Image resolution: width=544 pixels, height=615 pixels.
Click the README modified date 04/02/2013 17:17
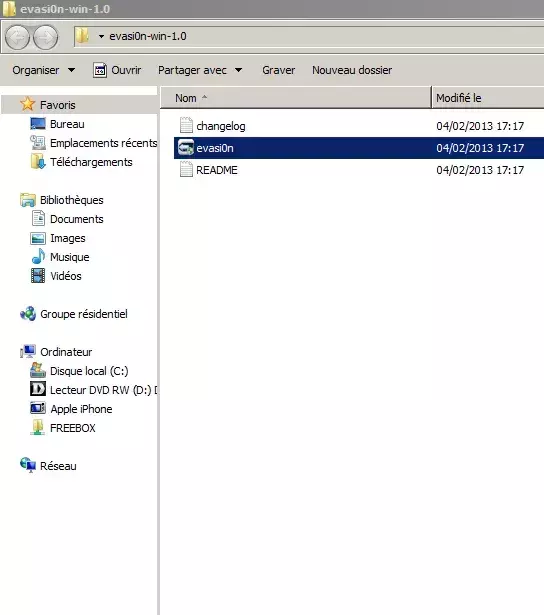coord(480,170)
